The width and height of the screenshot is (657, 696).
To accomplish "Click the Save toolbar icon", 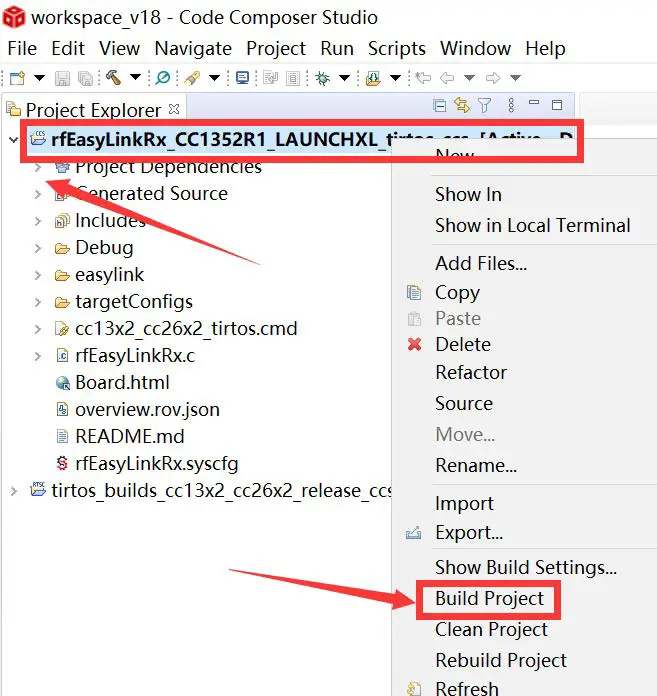I will [62, 79].
